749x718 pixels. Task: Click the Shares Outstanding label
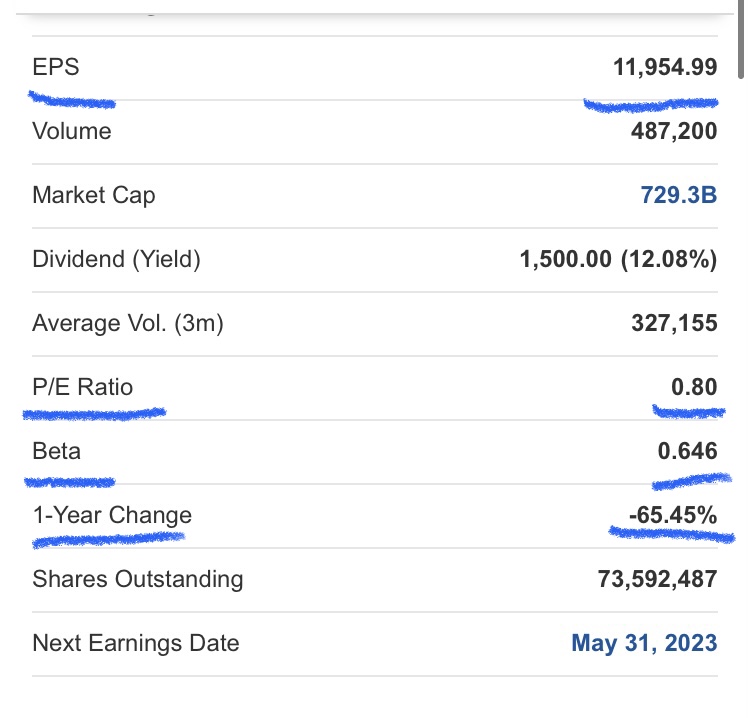click(137, 579)
